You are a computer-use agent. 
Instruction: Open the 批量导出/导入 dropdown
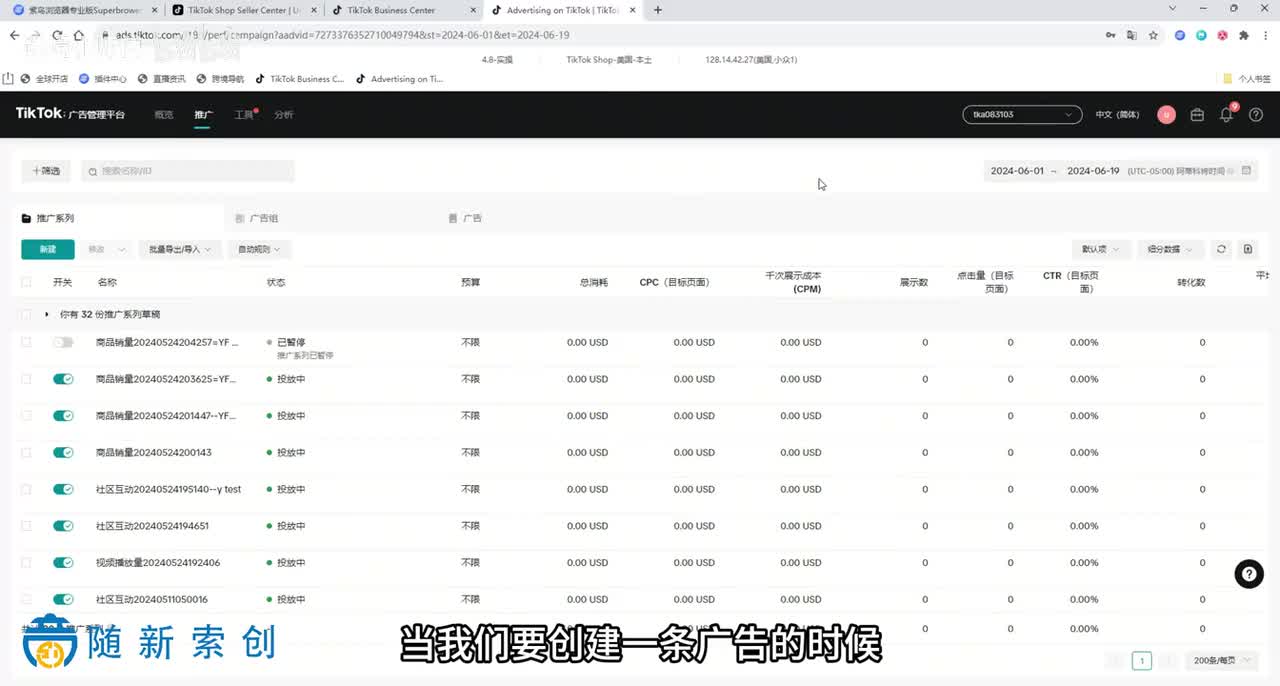pyautogui.click(x=180, y=249)
